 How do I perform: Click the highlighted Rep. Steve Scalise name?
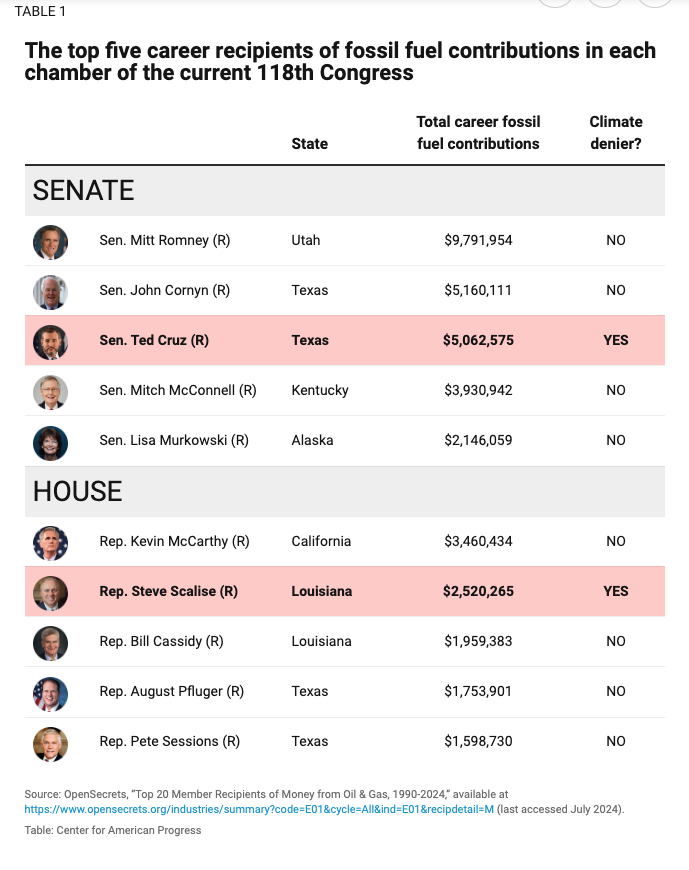click(x=168, y=592)
